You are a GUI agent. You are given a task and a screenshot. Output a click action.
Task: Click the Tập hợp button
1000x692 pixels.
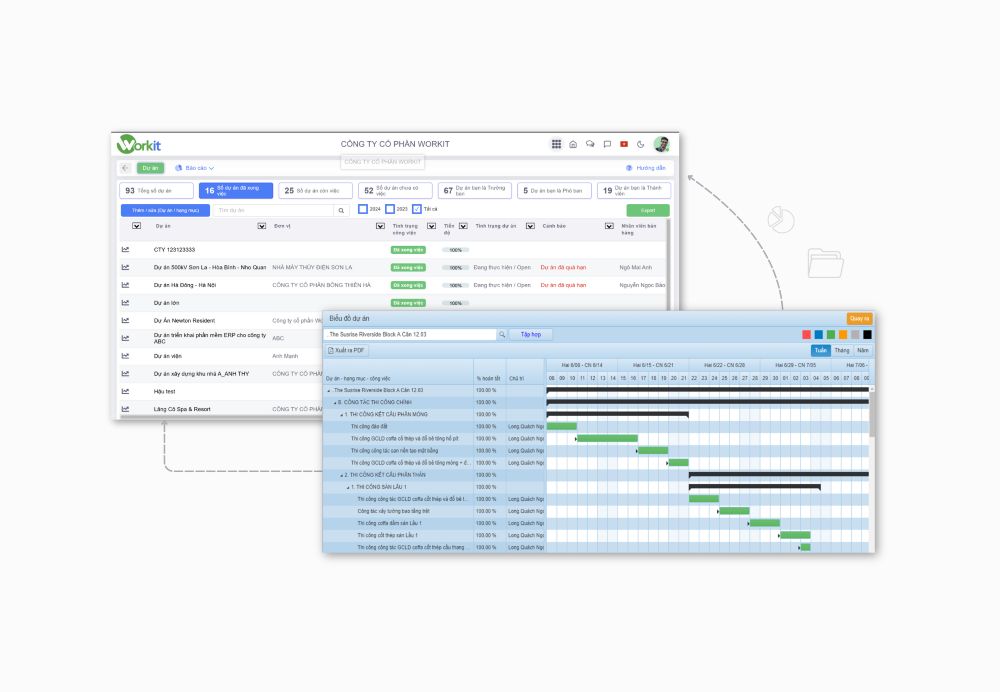point(531,334)
